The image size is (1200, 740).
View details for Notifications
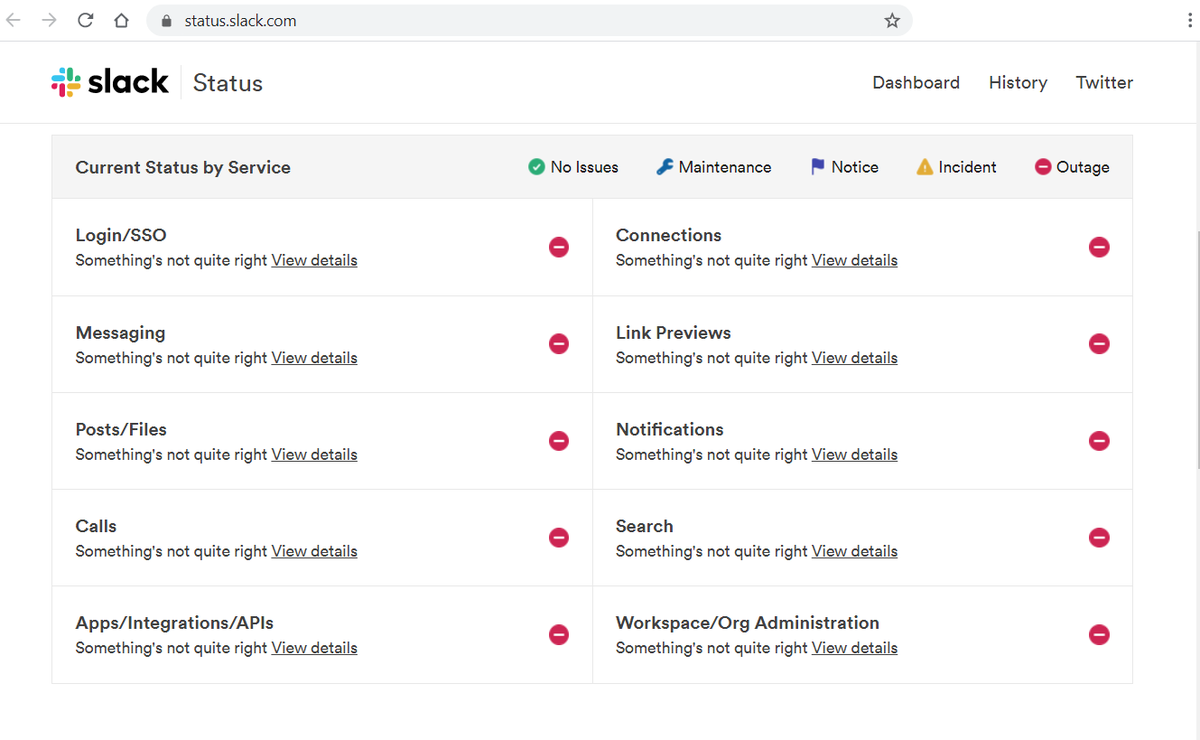pos(854,454)
